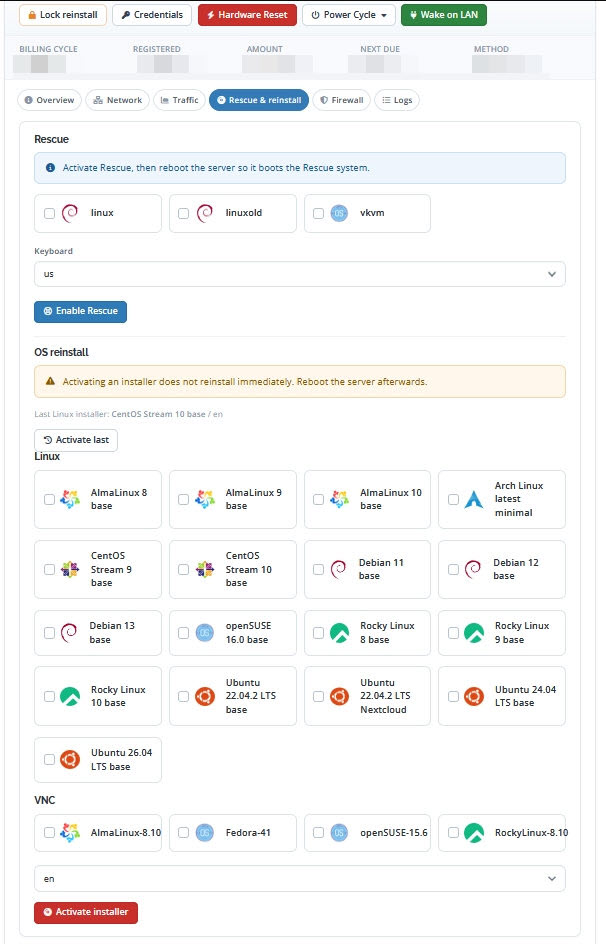Open the installer language dropdown showing en
The image size is (606, 944).
300,878
